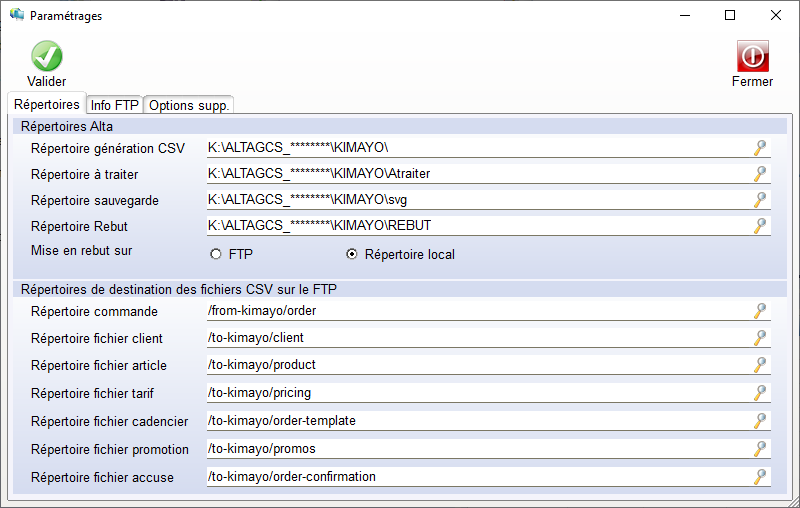The width and height of the screenshot is (800, 508).
Task: Select the Répertoires tab
Action: 46,104
